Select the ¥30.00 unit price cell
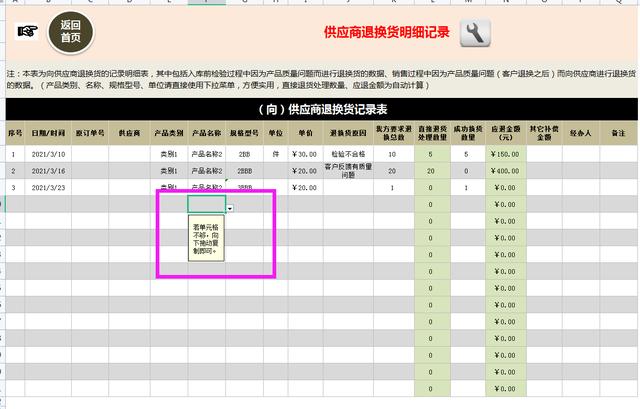 (306, 154)
